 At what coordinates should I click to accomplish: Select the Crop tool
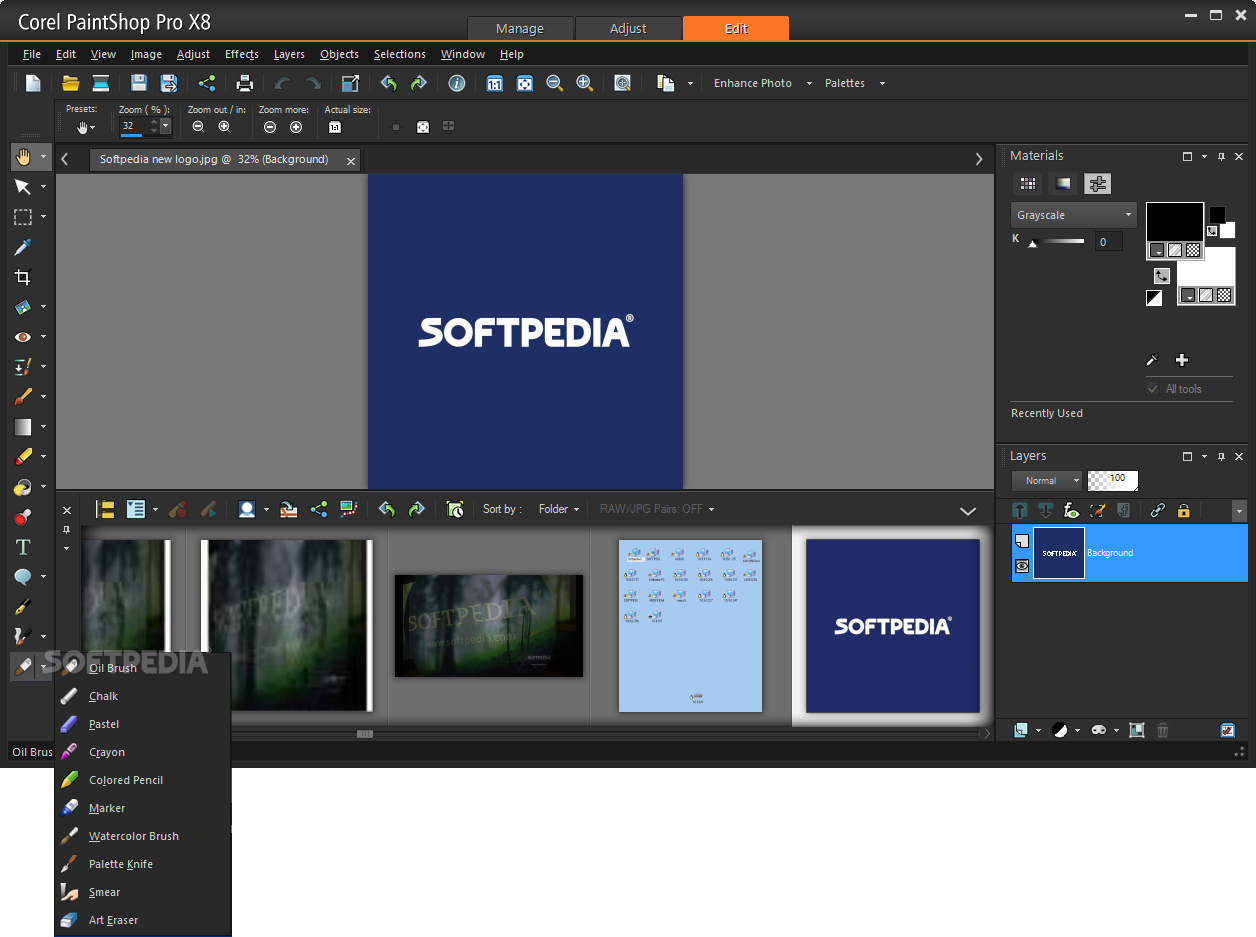pyautogui.click(x=23, y=277)
